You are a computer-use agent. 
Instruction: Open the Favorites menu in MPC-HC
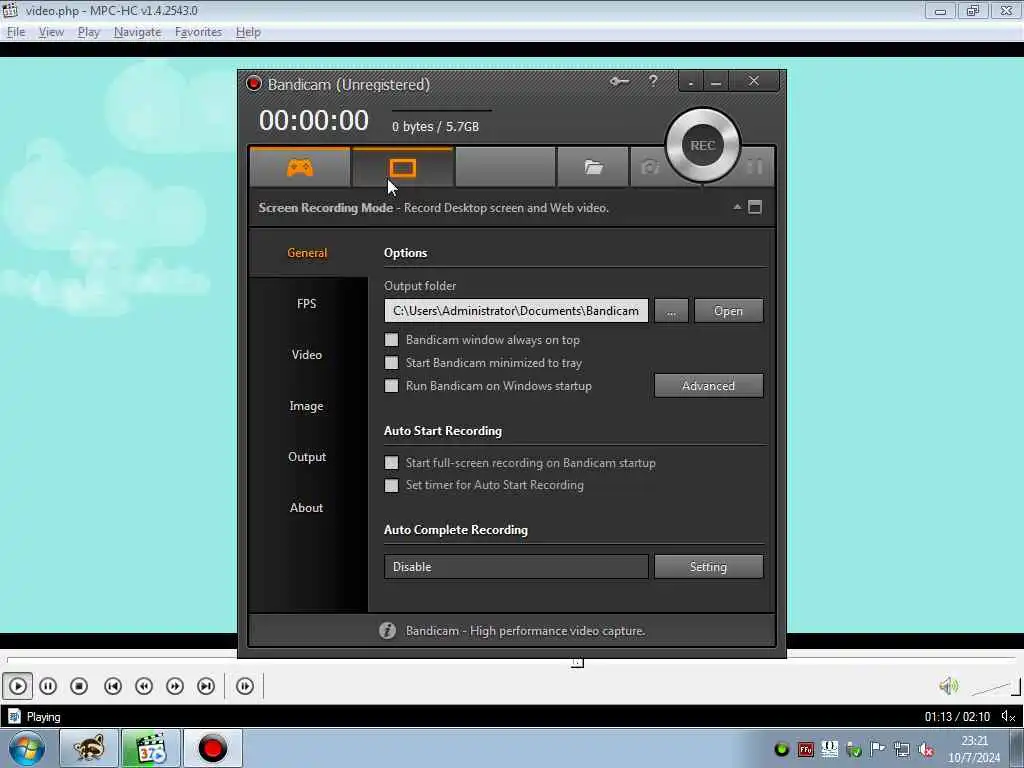point(199,32)
